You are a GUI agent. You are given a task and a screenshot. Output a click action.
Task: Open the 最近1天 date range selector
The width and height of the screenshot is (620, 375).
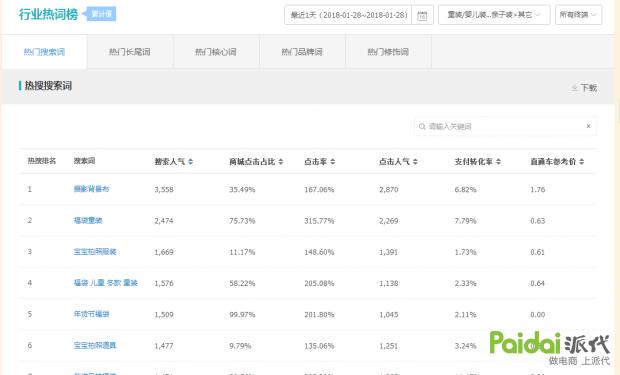pos(348,15)
